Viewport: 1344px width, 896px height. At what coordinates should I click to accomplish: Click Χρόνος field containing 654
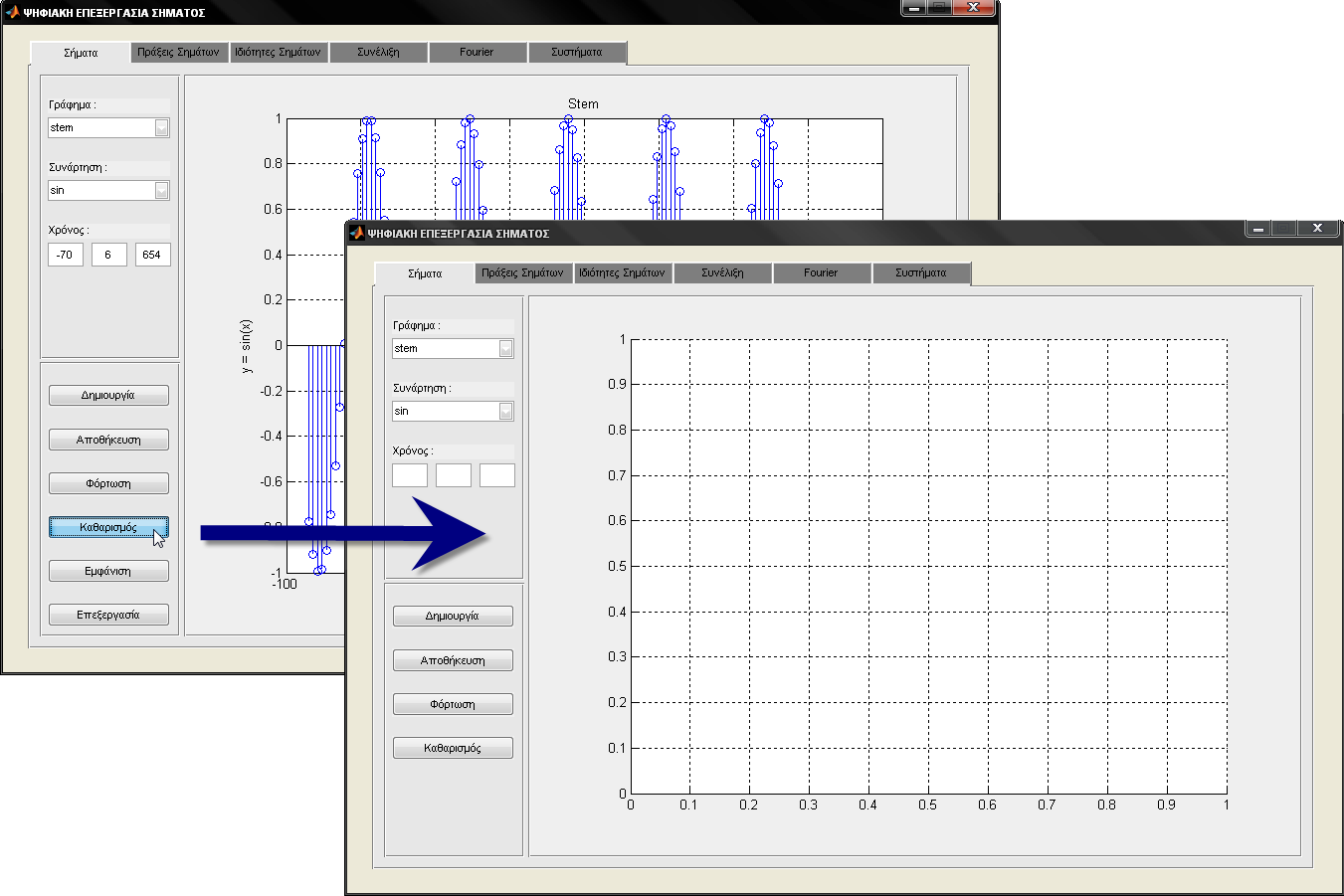(x=153, y=255)
